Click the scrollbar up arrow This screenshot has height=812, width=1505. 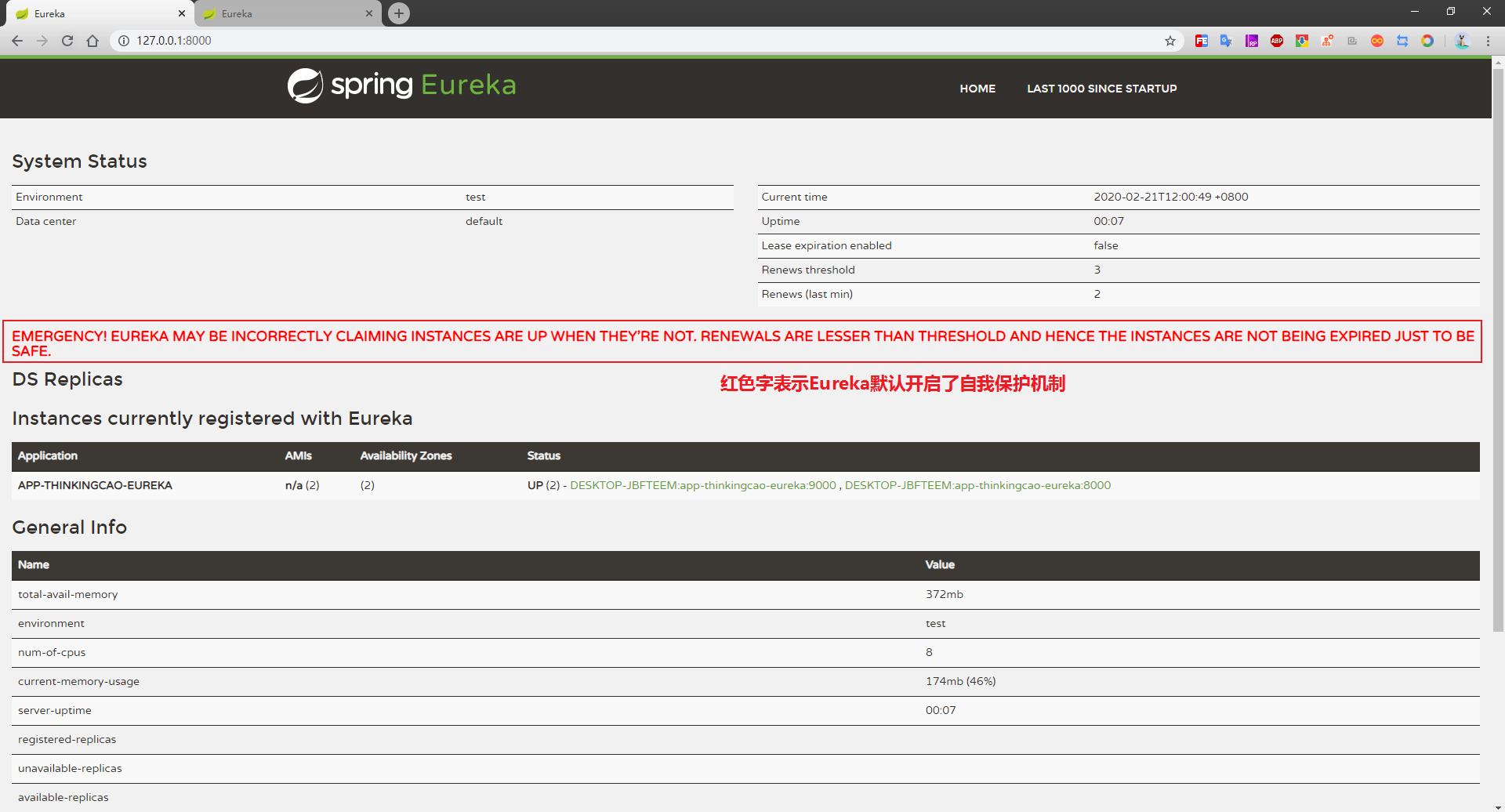[1498, 62]
